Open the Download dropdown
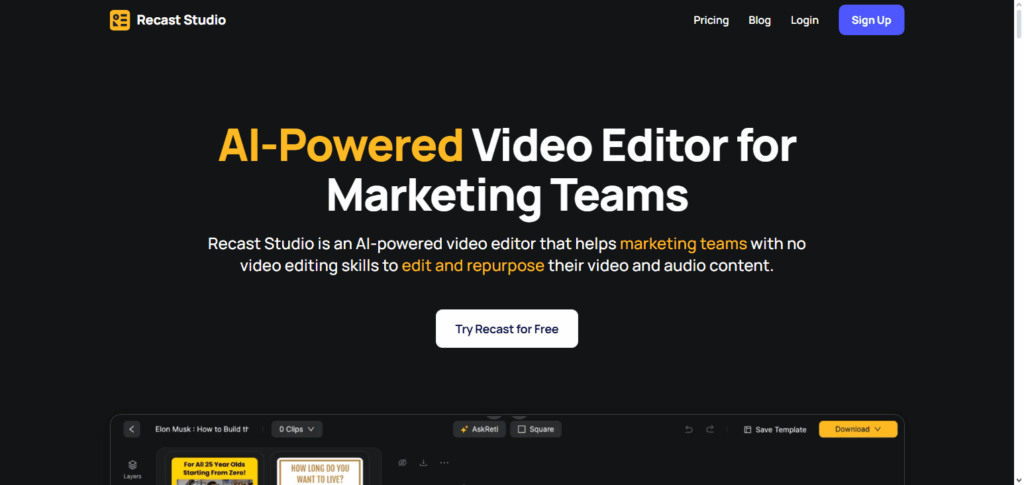1024x485 pixels. click(858, 429)
